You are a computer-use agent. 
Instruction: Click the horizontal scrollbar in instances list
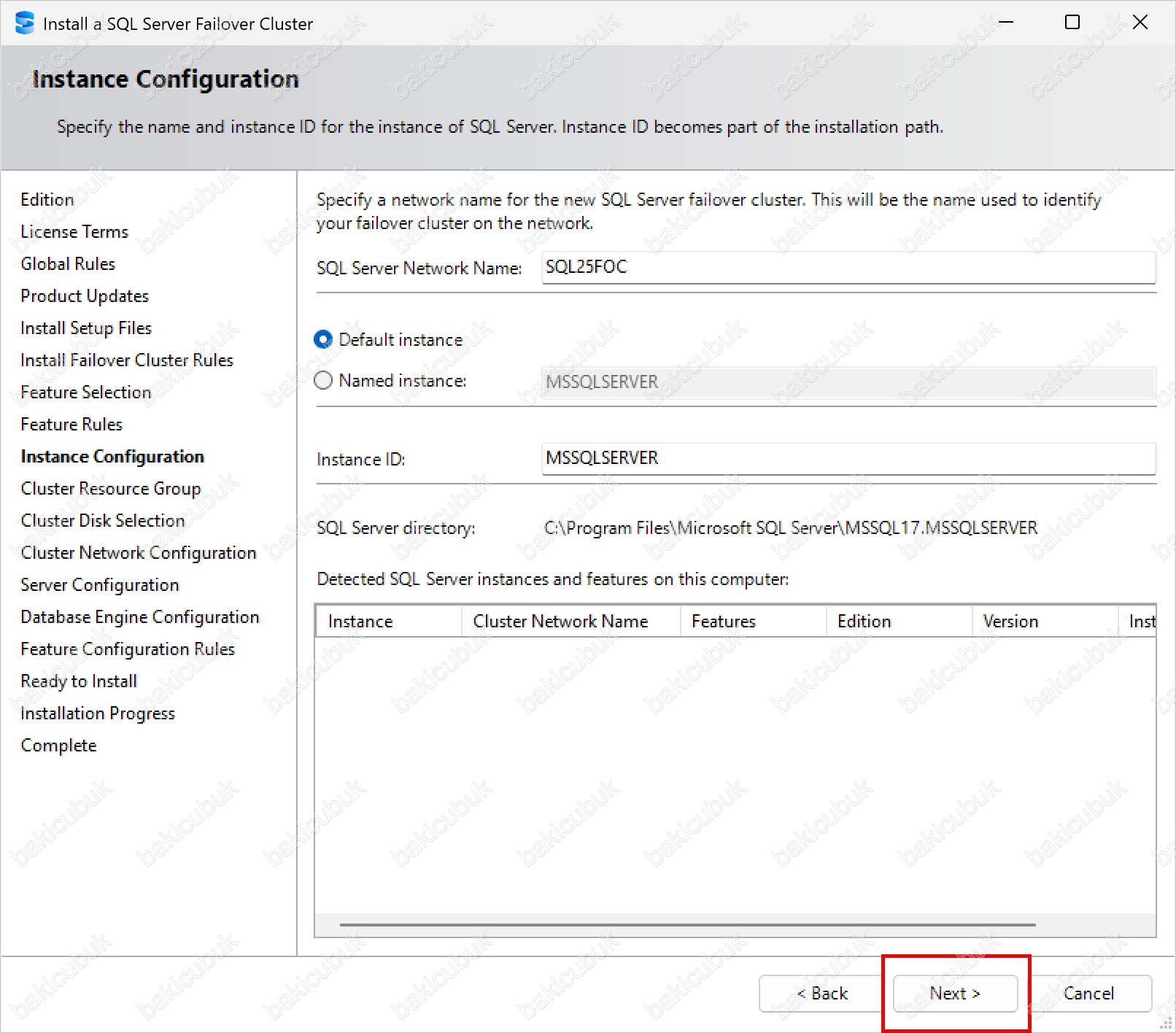(687, 925)
